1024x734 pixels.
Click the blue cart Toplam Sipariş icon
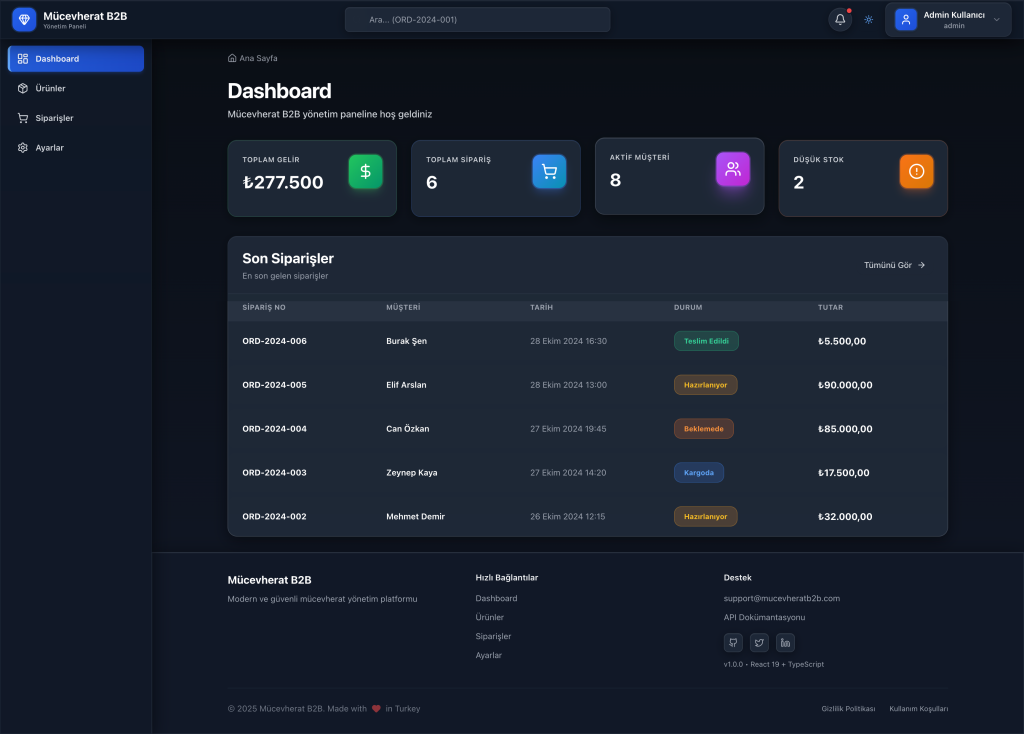(549, 172)
